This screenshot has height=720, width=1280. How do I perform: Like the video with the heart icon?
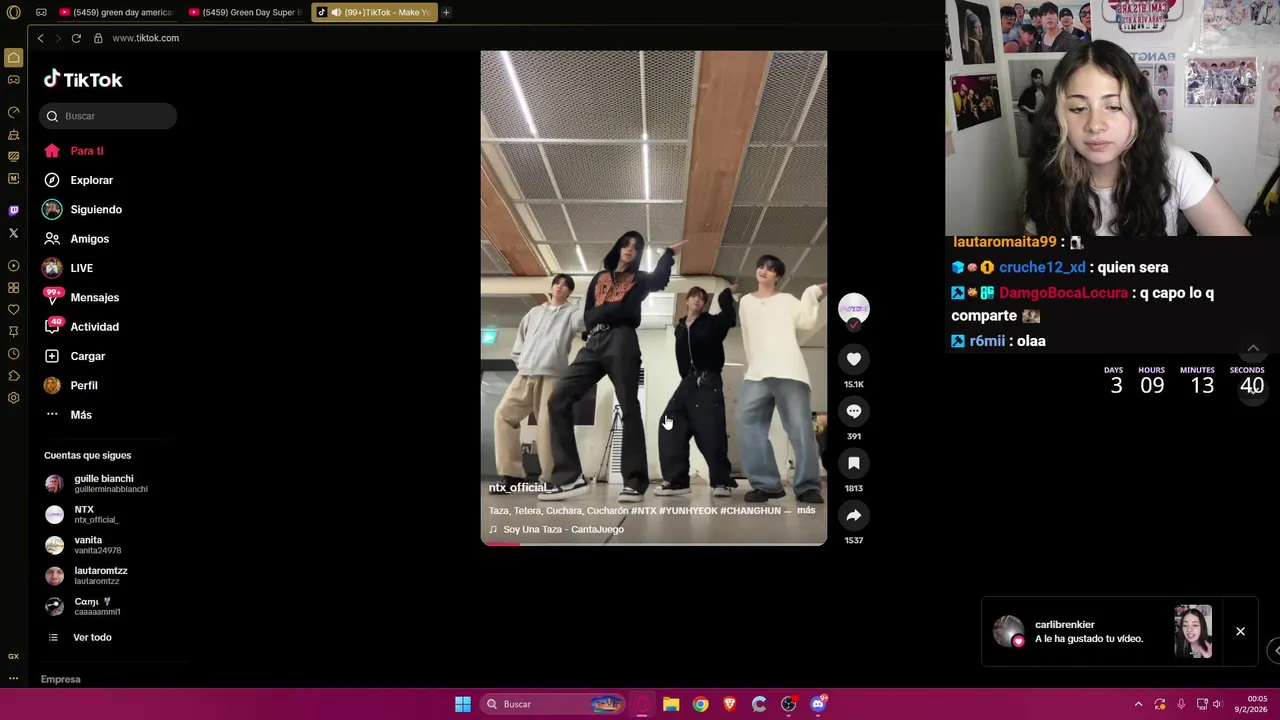(x=853, y=359)
